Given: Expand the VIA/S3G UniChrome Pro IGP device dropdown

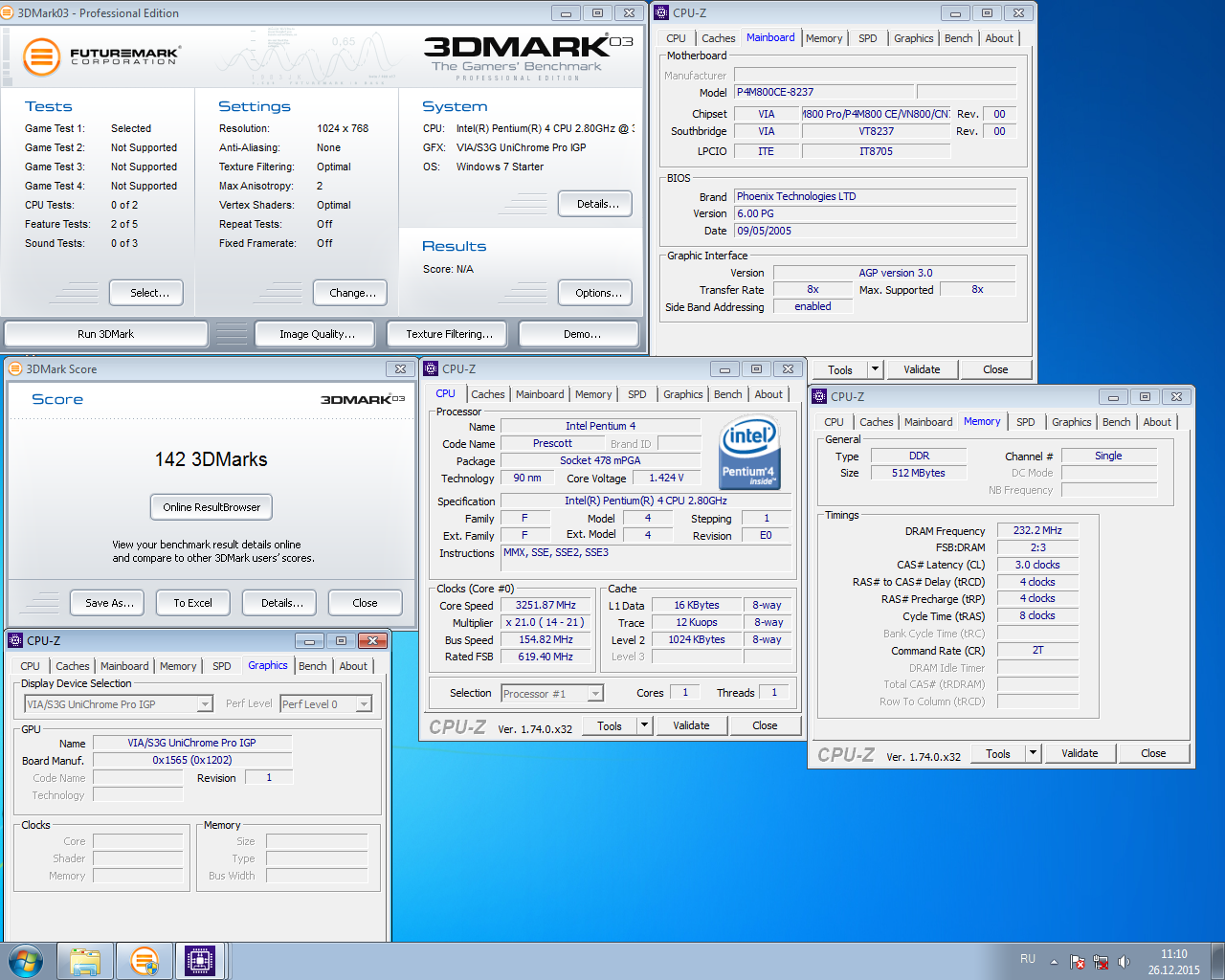Looking at the screenshot, I should click(205, 704).
